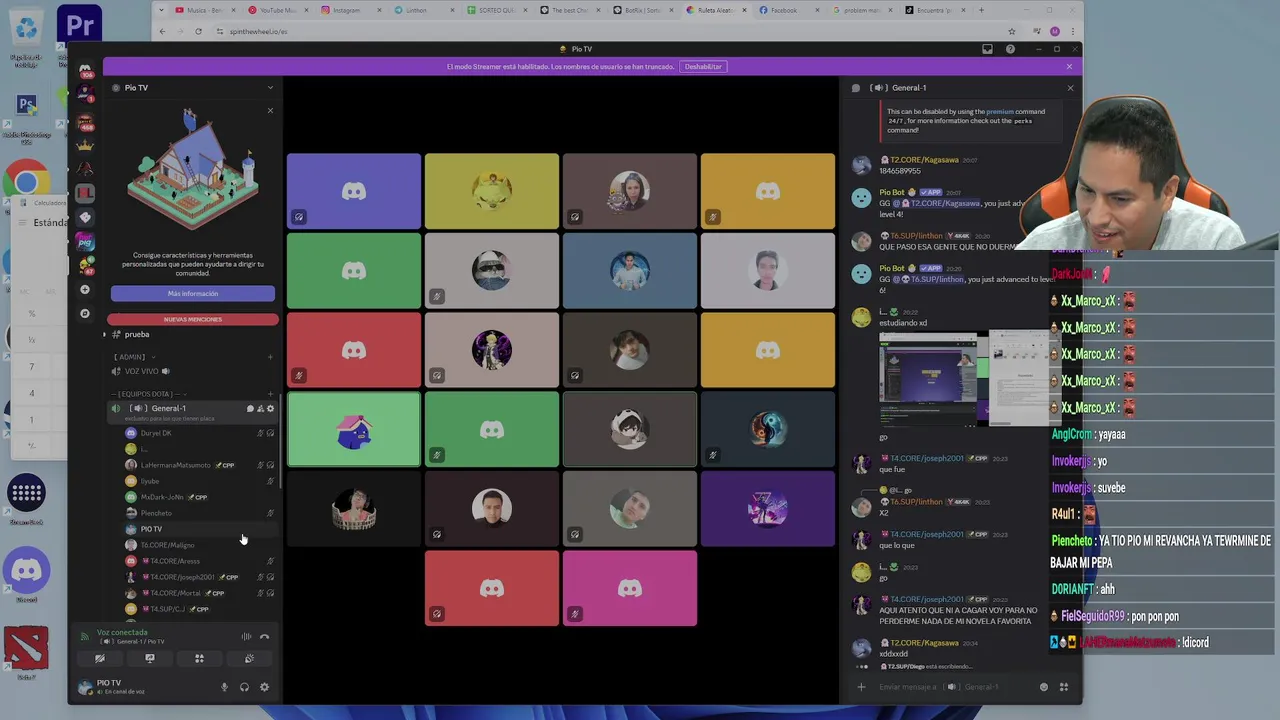Screen dimensions: 1280x720
Task: Deafen headphones in user panel
Action: click(x=244, y=687)
